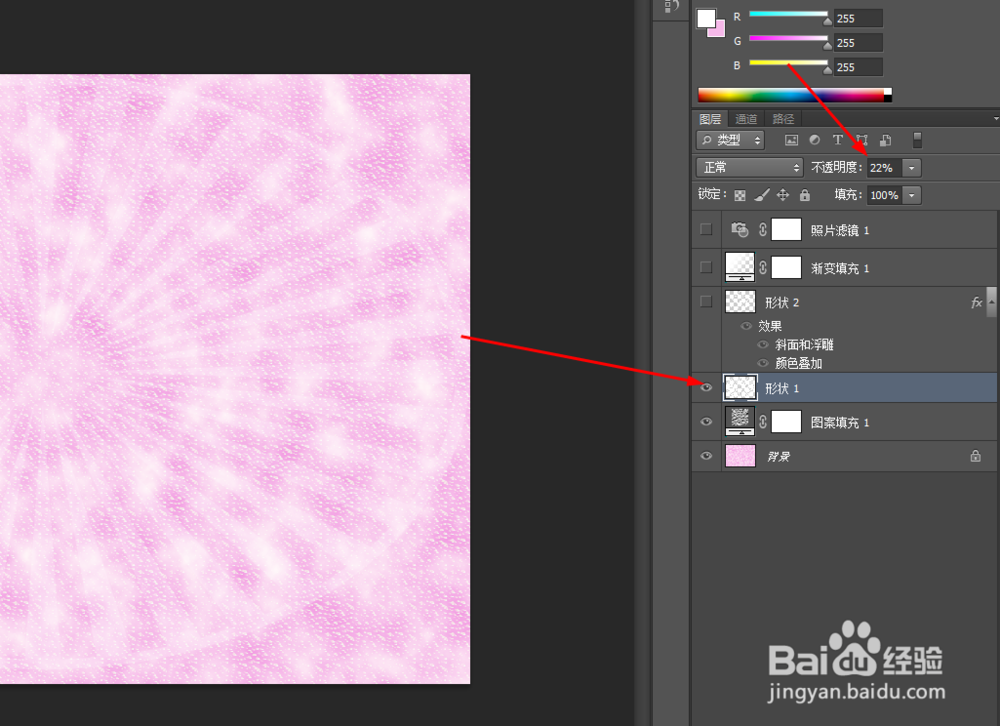Image resolution: width=1000 pixels, height=726 pixels.
Task: Switch to the 路径 tab
Action: [x=783, y=119]
